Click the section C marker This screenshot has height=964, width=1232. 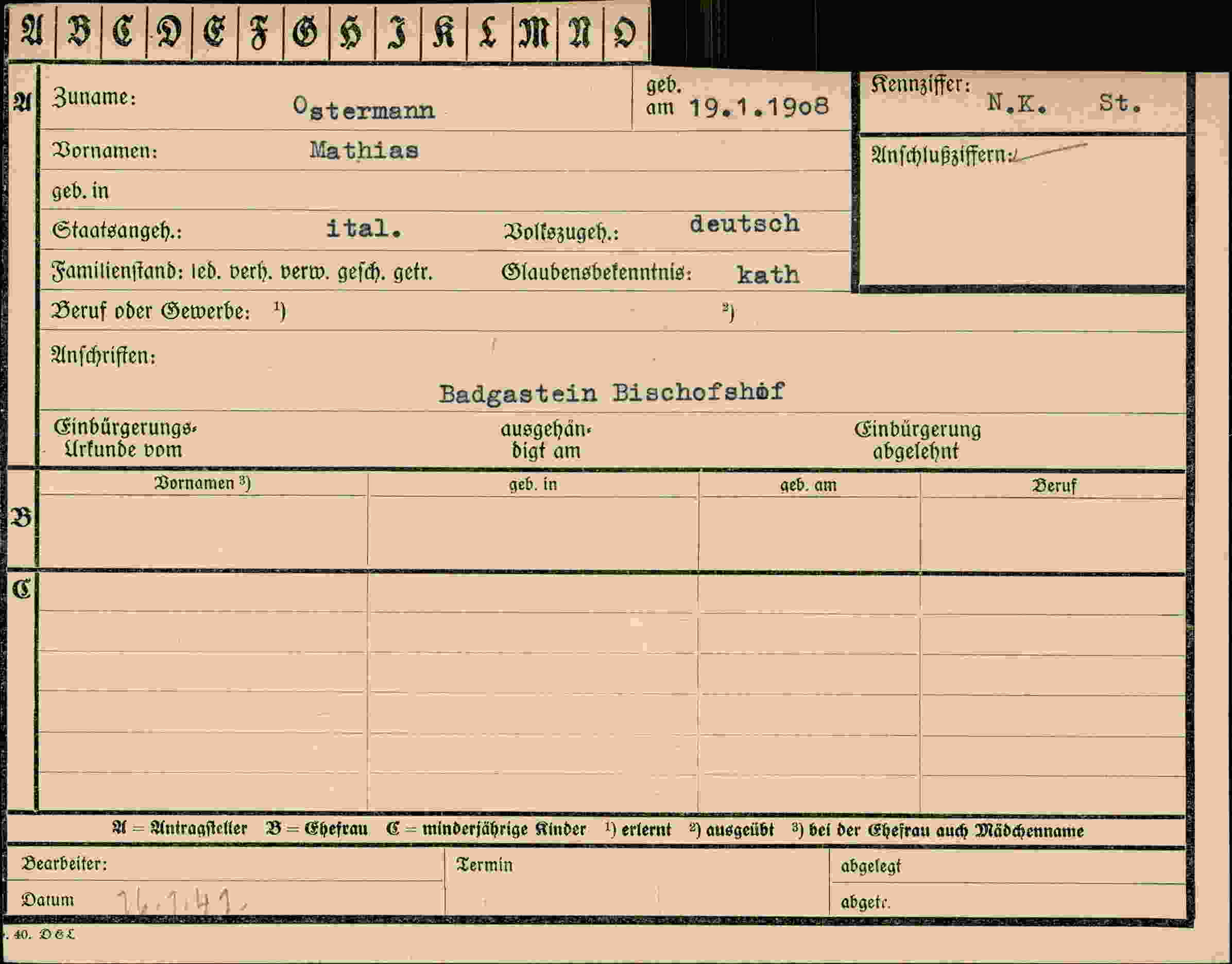click(22, 589)
